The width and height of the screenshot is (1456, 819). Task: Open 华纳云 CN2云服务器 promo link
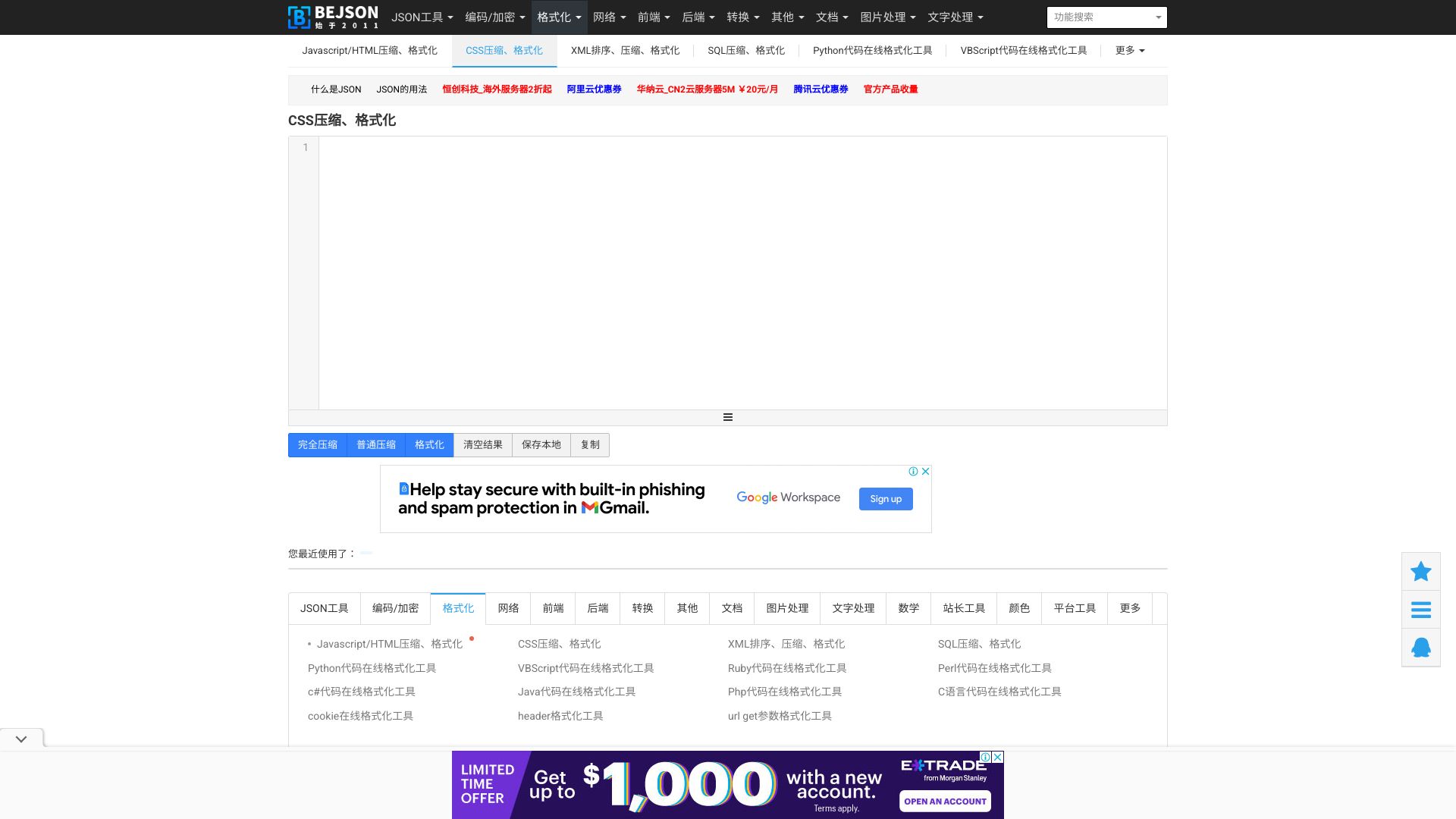click(x=707, y=89)
